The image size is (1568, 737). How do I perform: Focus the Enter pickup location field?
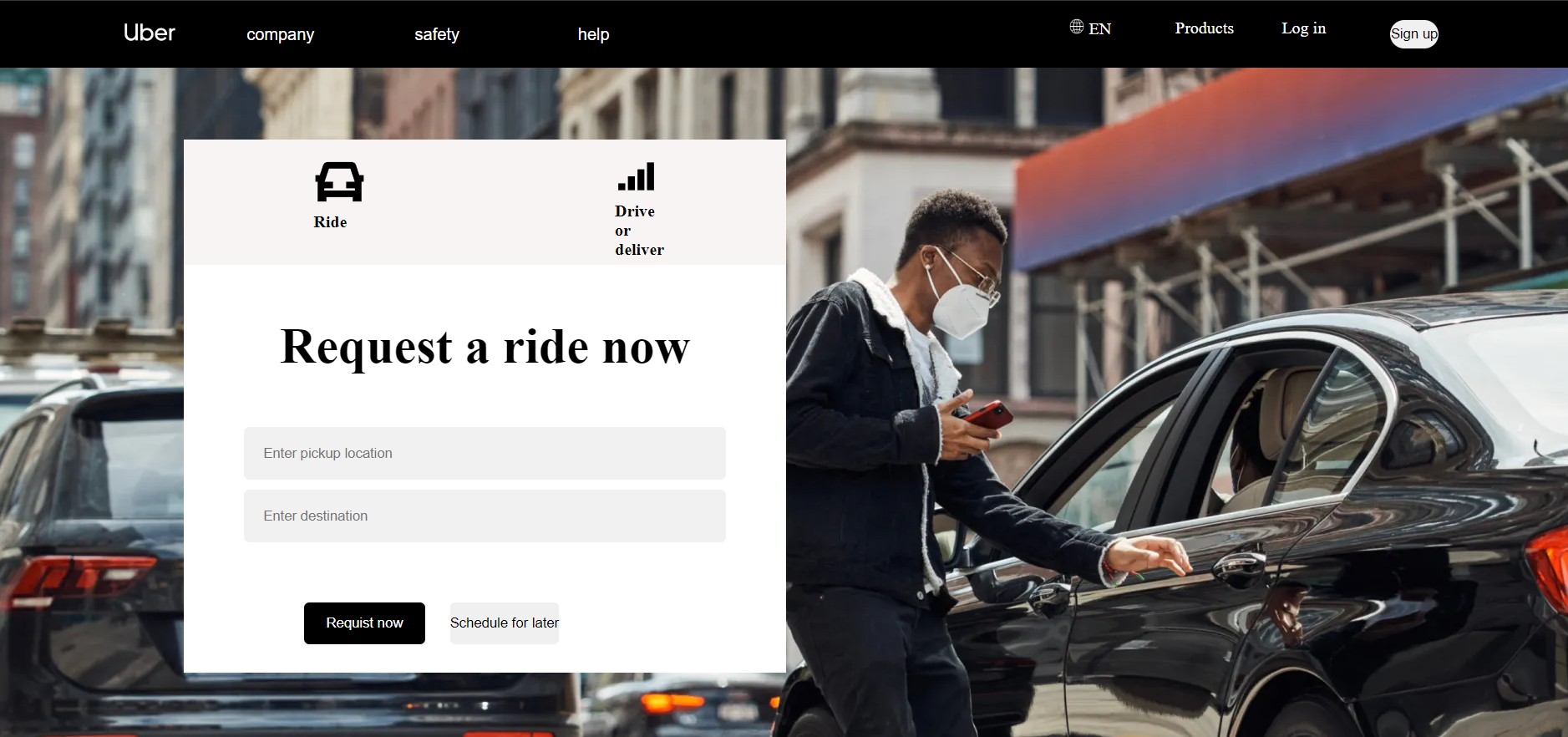[x=485, y=453]
